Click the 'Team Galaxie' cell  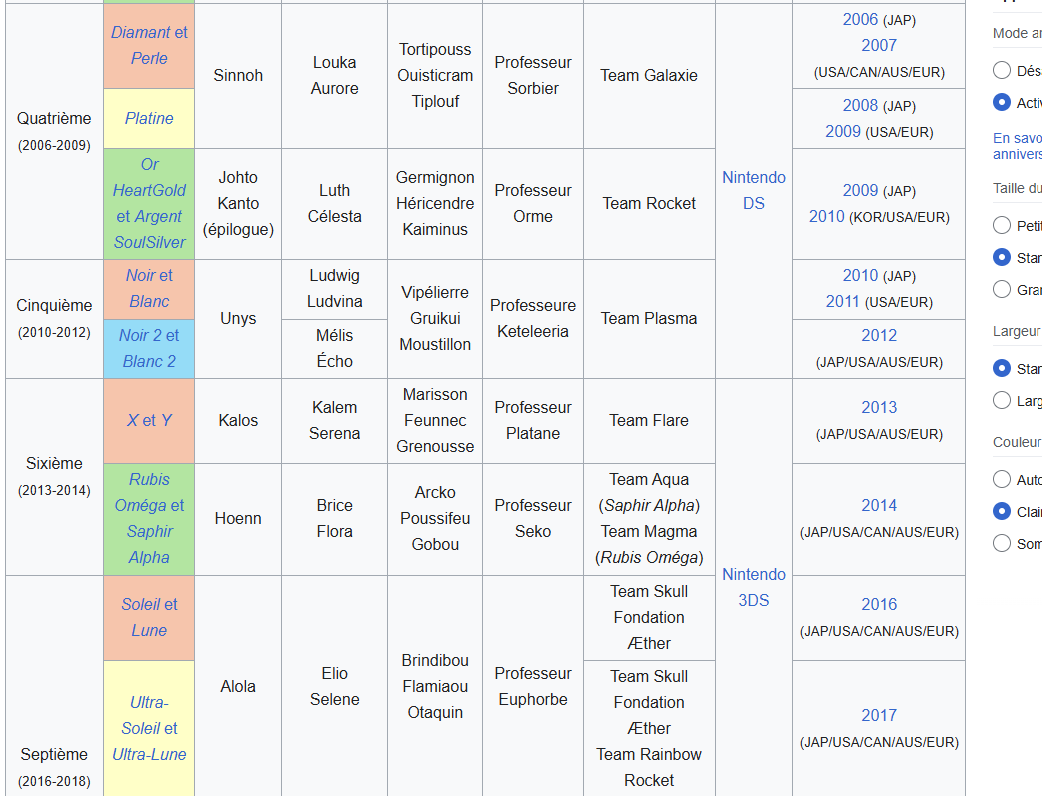[649, 76]
